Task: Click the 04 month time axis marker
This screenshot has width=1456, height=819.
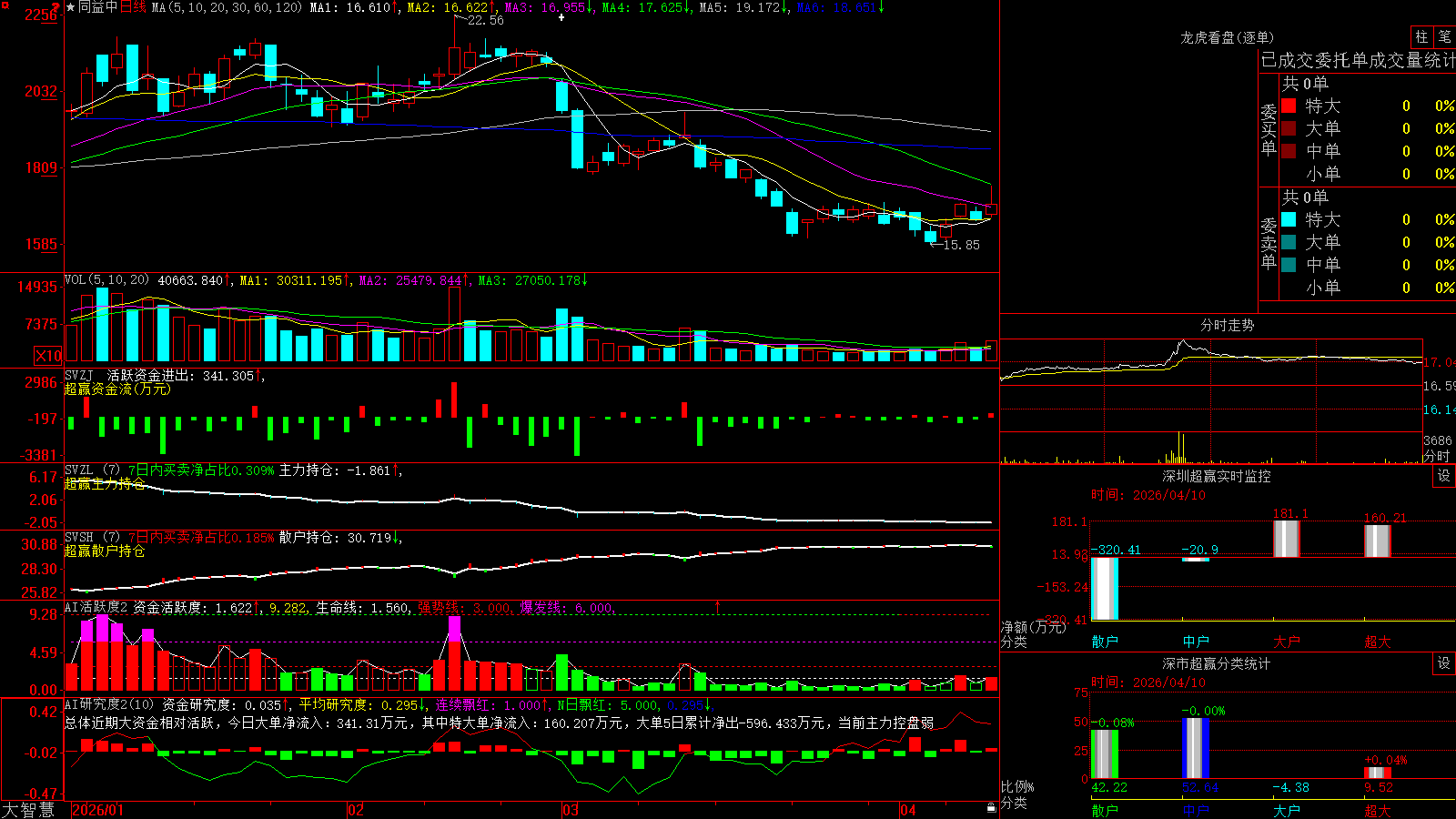Action: (907, 810)
